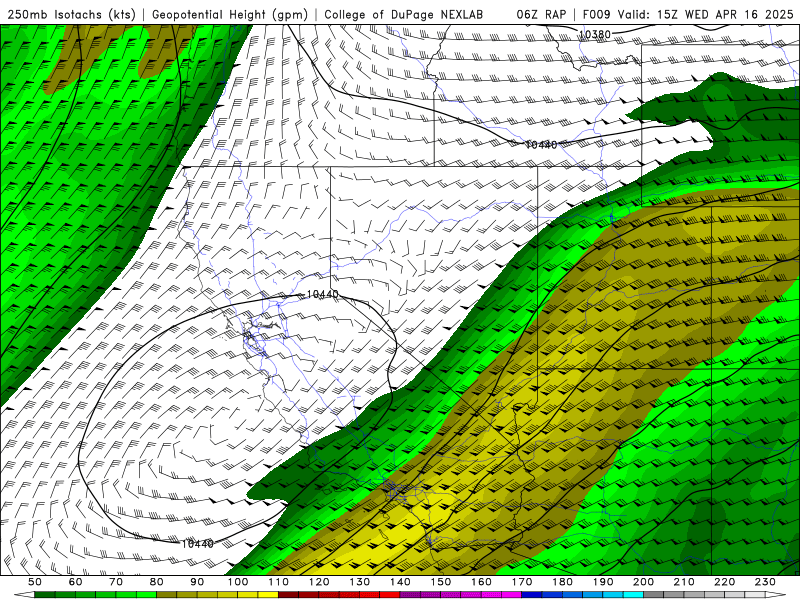The height and width of the screenshot is (600, 800).
Task: Click the 'Geopotential Height (gpm)' title text
Action: point(230,15)
